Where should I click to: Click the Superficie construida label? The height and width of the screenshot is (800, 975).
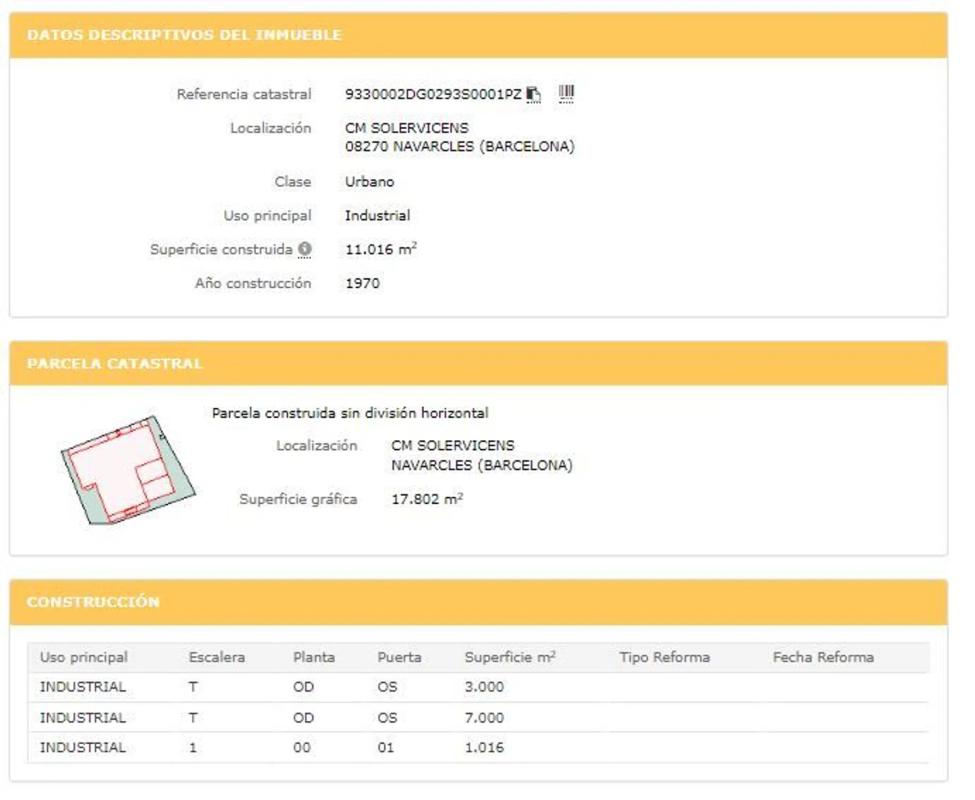[x=221, y=250]
